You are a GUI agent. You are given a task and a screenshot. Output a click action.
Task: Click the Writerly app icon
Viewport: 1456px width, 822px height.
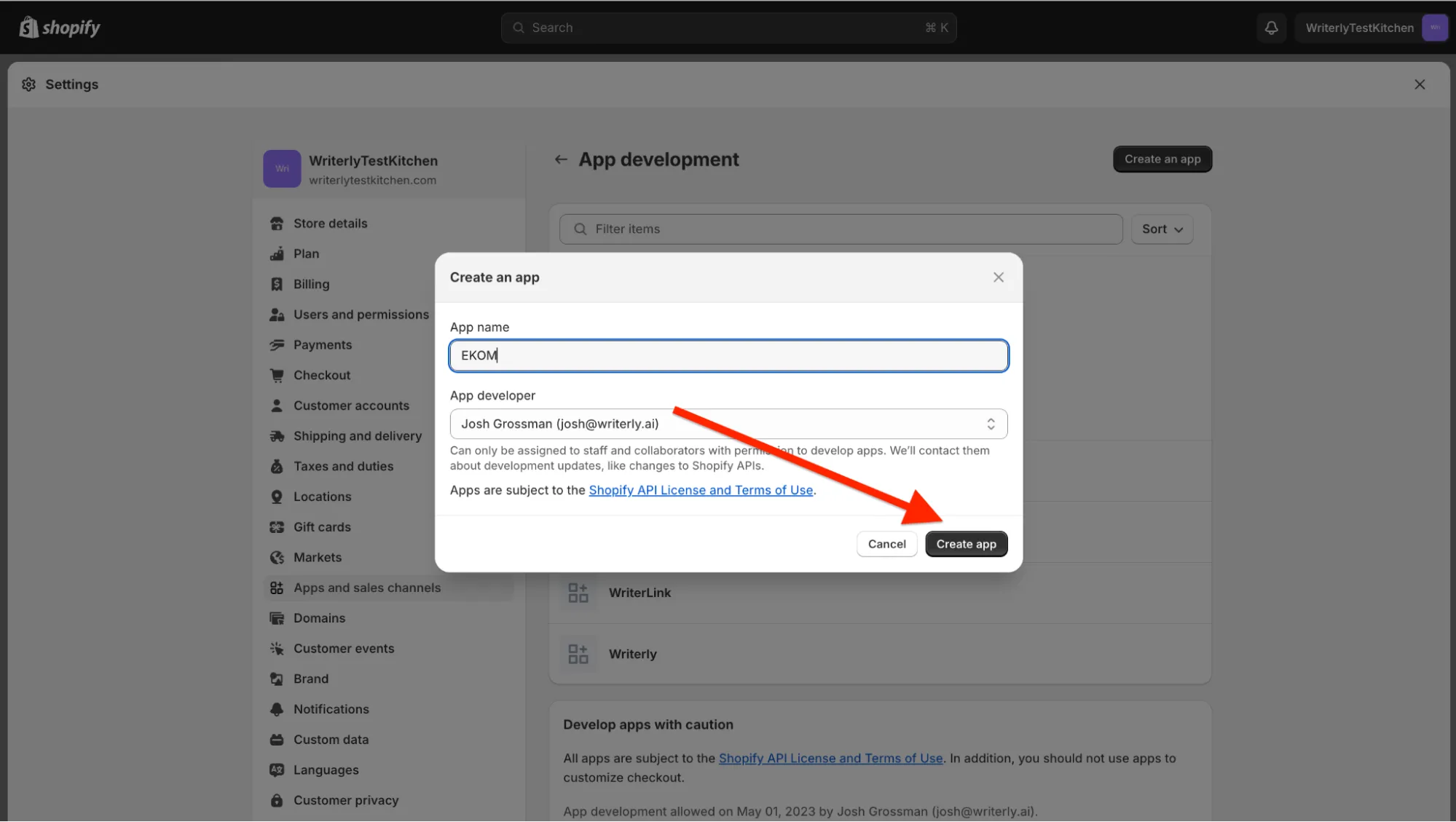[578, 654]
